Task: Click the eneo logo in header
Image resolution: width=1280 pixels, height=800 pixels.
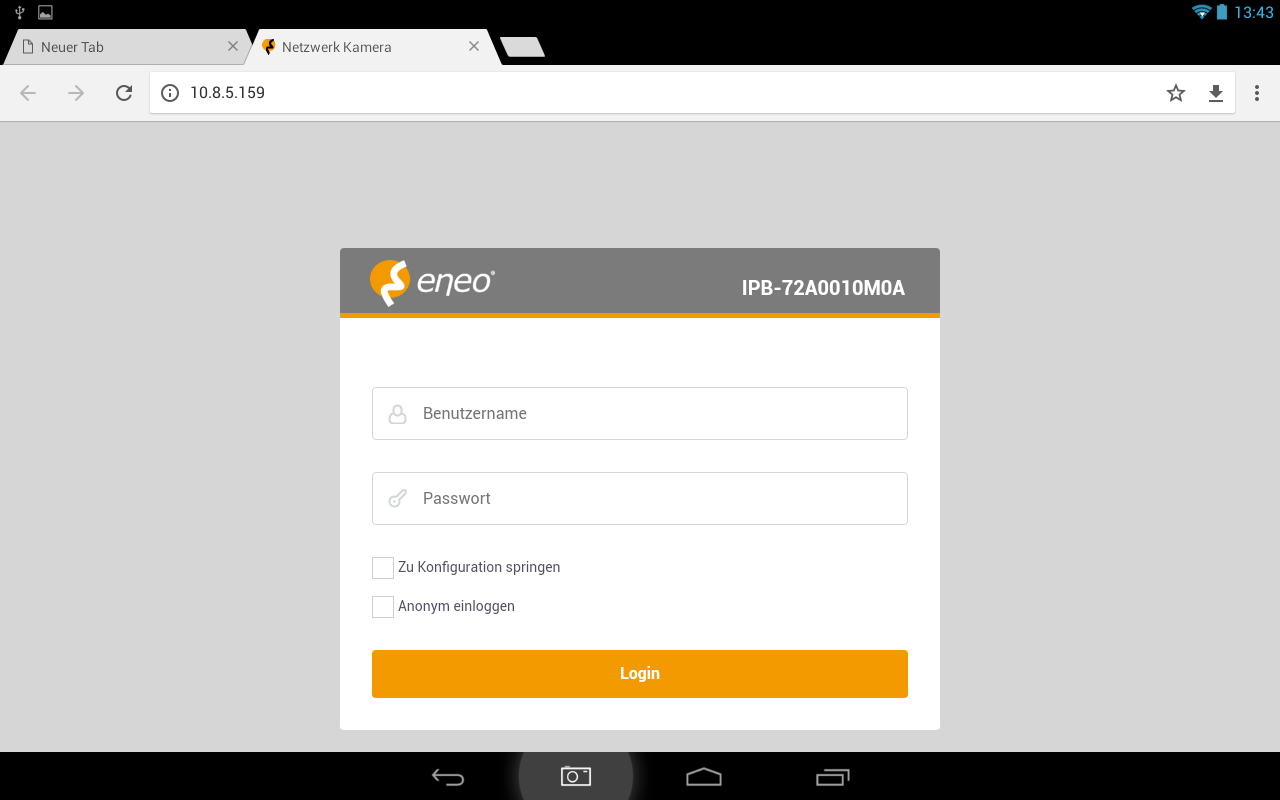Action: point(432,283)
